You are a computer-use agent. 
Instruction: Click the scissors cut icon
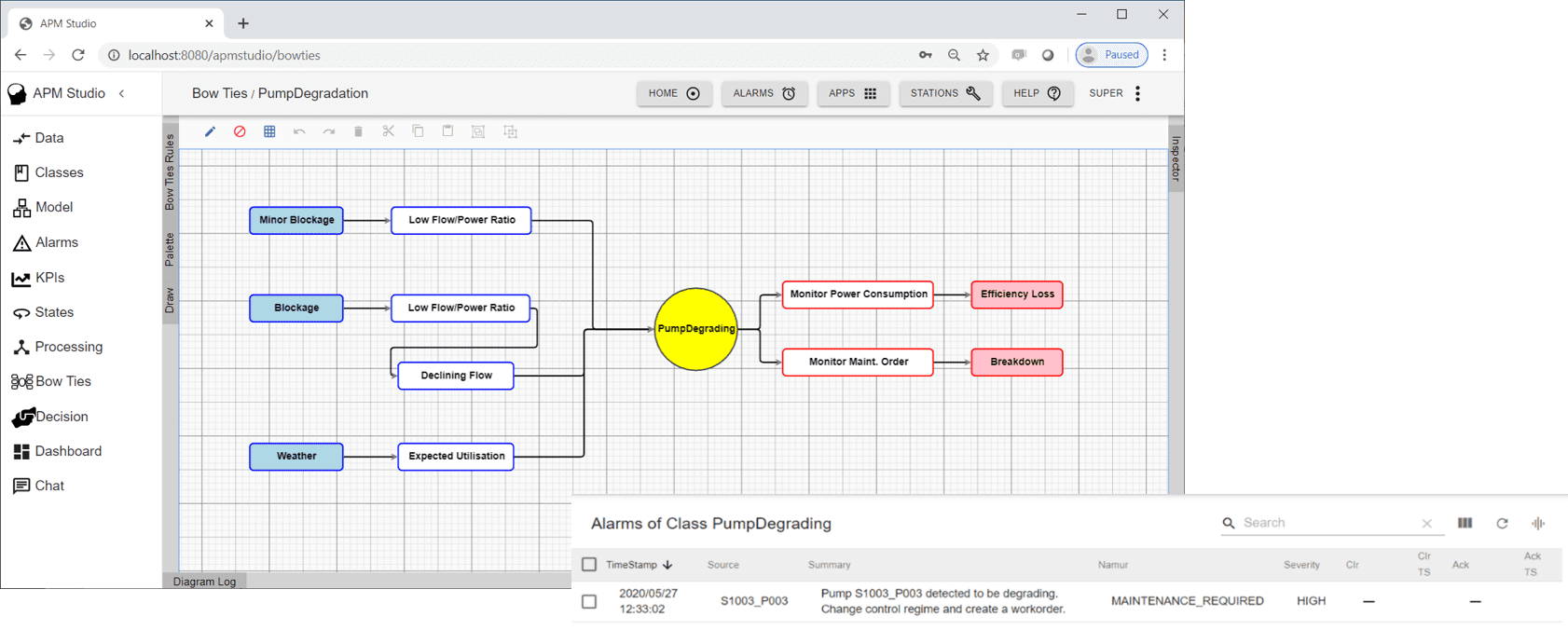pyautogui.click(x=388, y=131)
